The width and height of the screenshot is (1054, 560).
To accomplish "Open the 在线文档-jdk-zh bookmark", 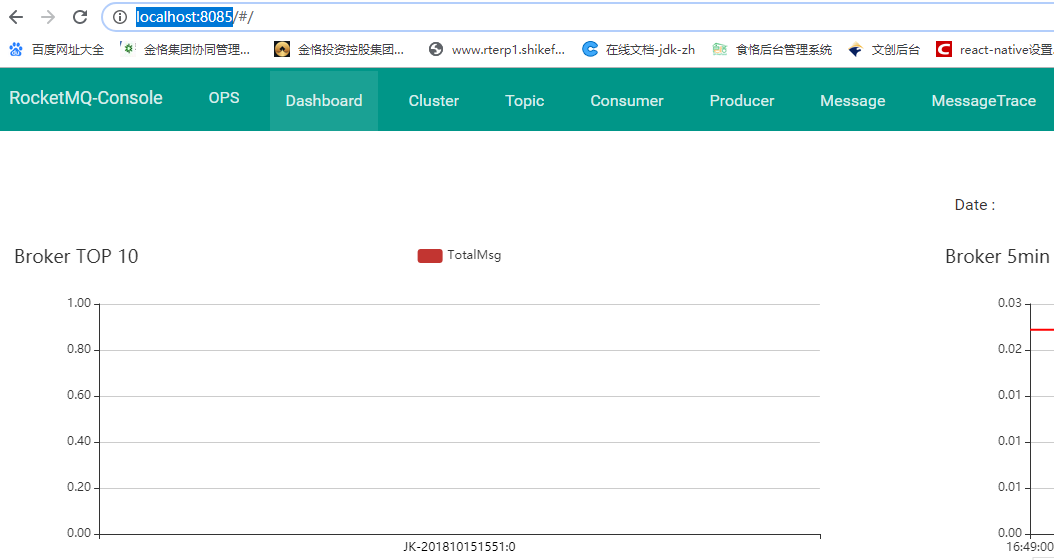I will tap(639, 49).
